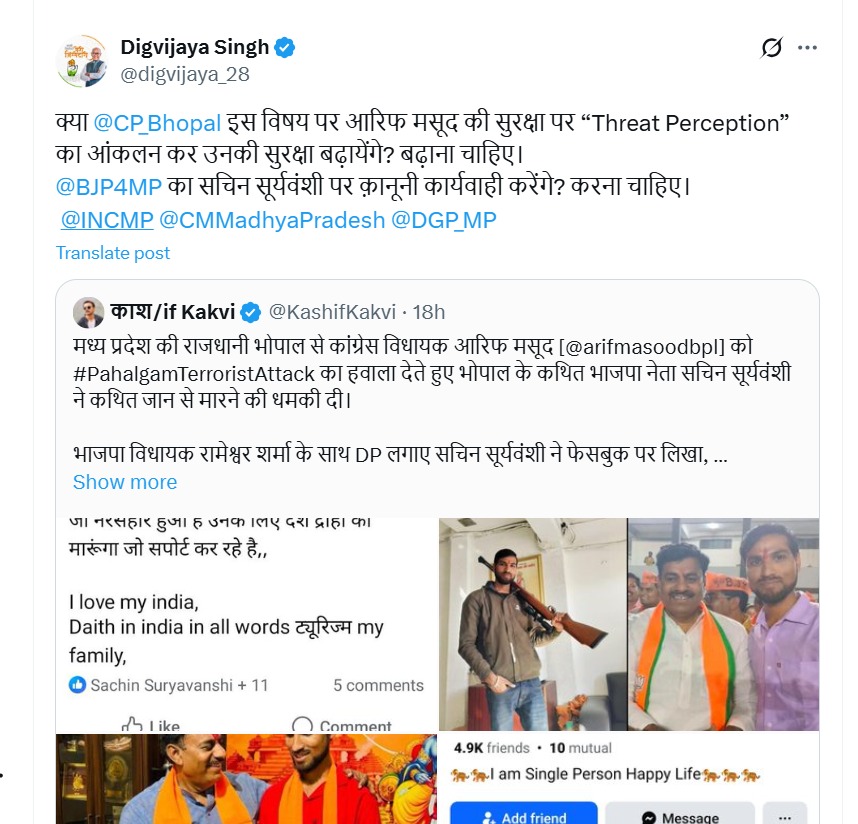Image resolution: width=858 pixels, height=824 pixels.
Task: Open the @CMMadhyaPradesh mention link
Action: pyautogui.click(x=272, y=220)
